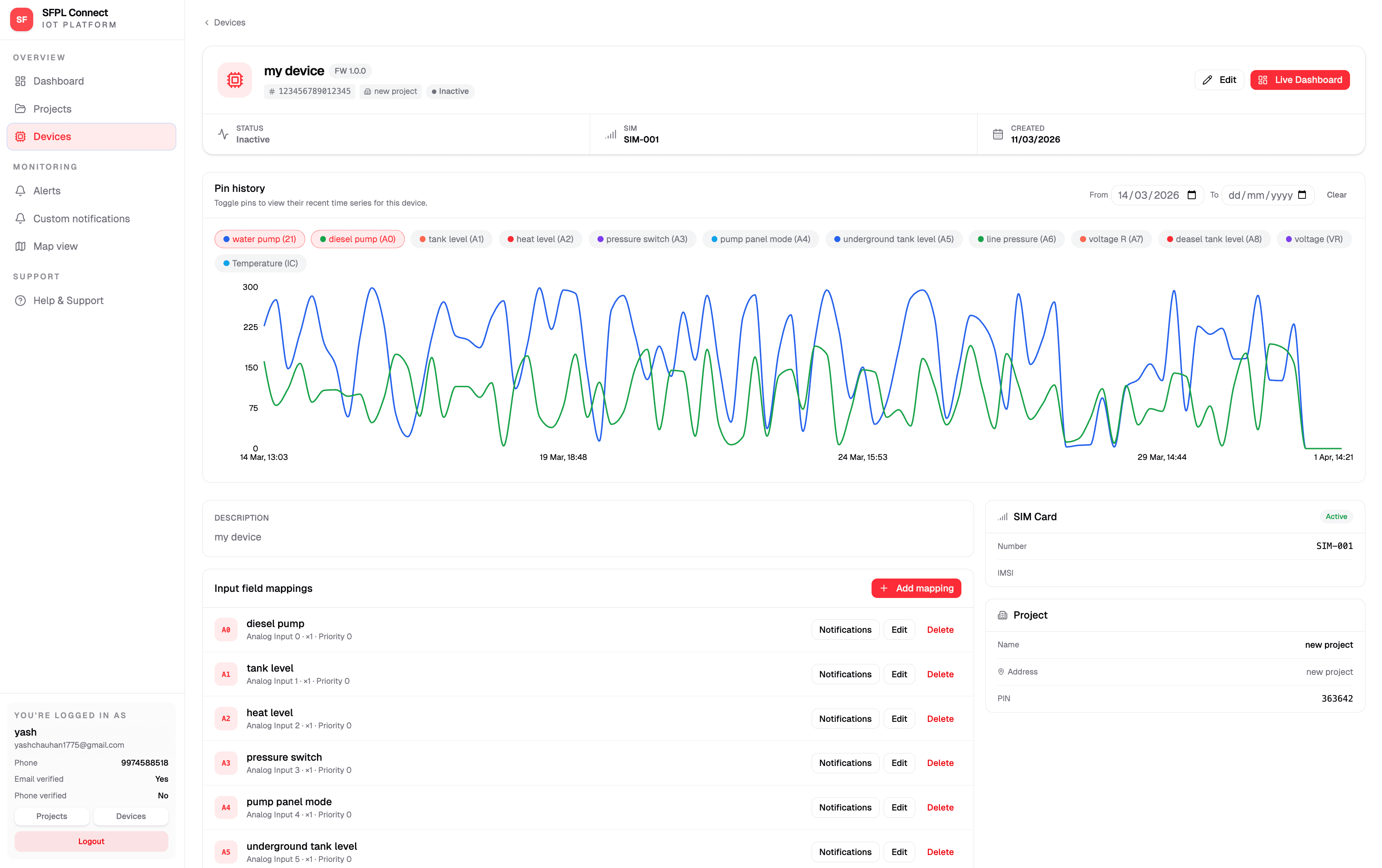1382x868 pixels.
Task: Click the Dashboard grid icon in sidebar
Action: [21, 81]
